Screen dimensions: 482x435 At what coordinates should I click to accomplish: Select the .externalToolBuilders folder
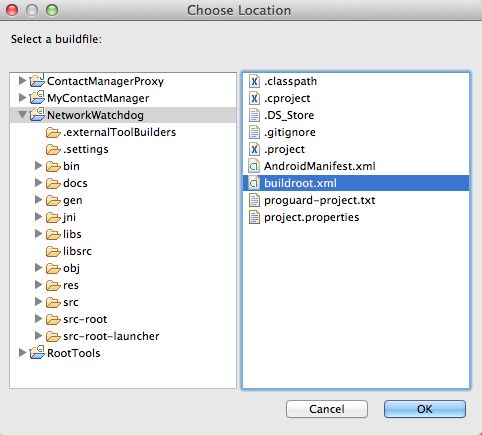[x=111, y=132]
